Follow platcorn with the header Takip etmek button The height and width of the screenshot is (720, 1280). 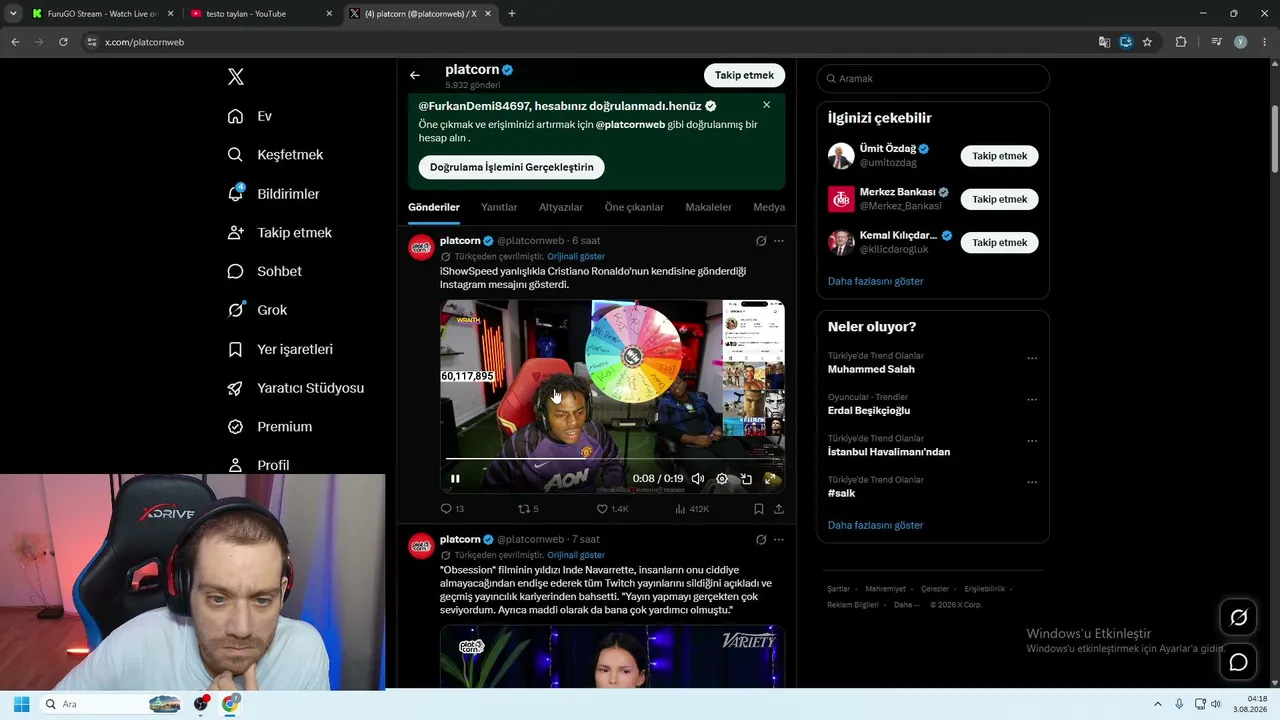(x=744, y=75)
